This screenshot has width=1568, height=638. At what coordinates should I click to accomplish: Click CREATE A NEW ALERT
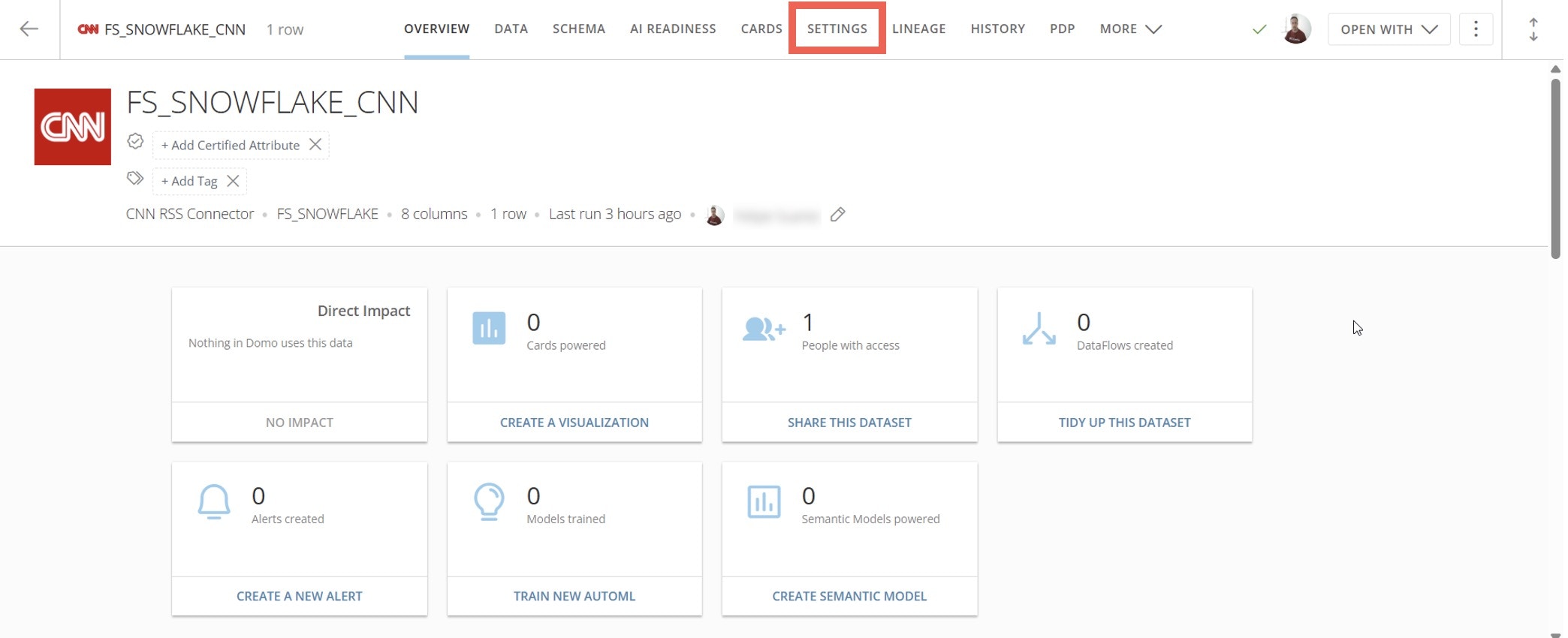[x=300, y=596]
